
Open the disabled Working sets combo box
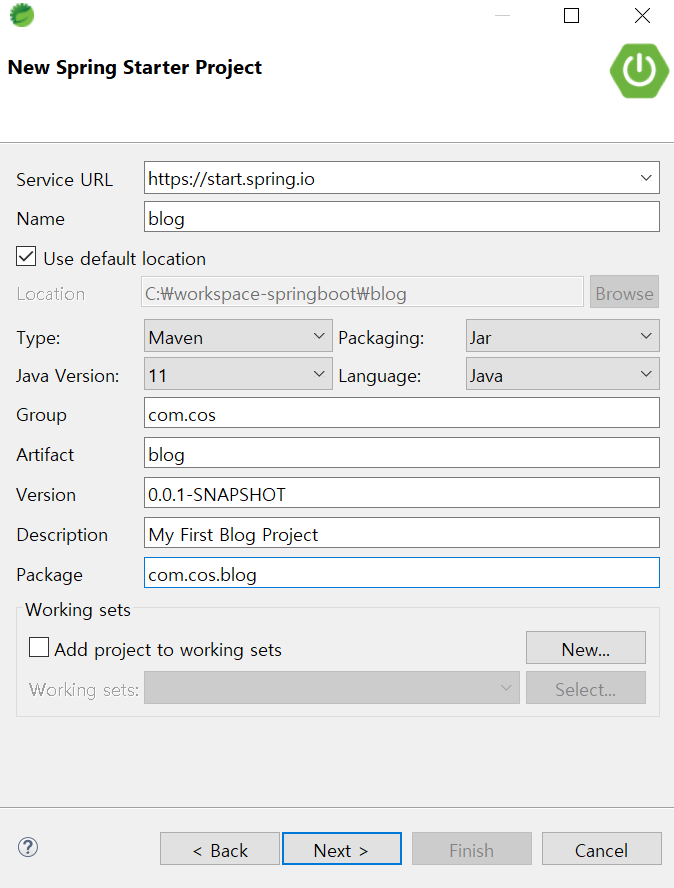coord(331,688)
